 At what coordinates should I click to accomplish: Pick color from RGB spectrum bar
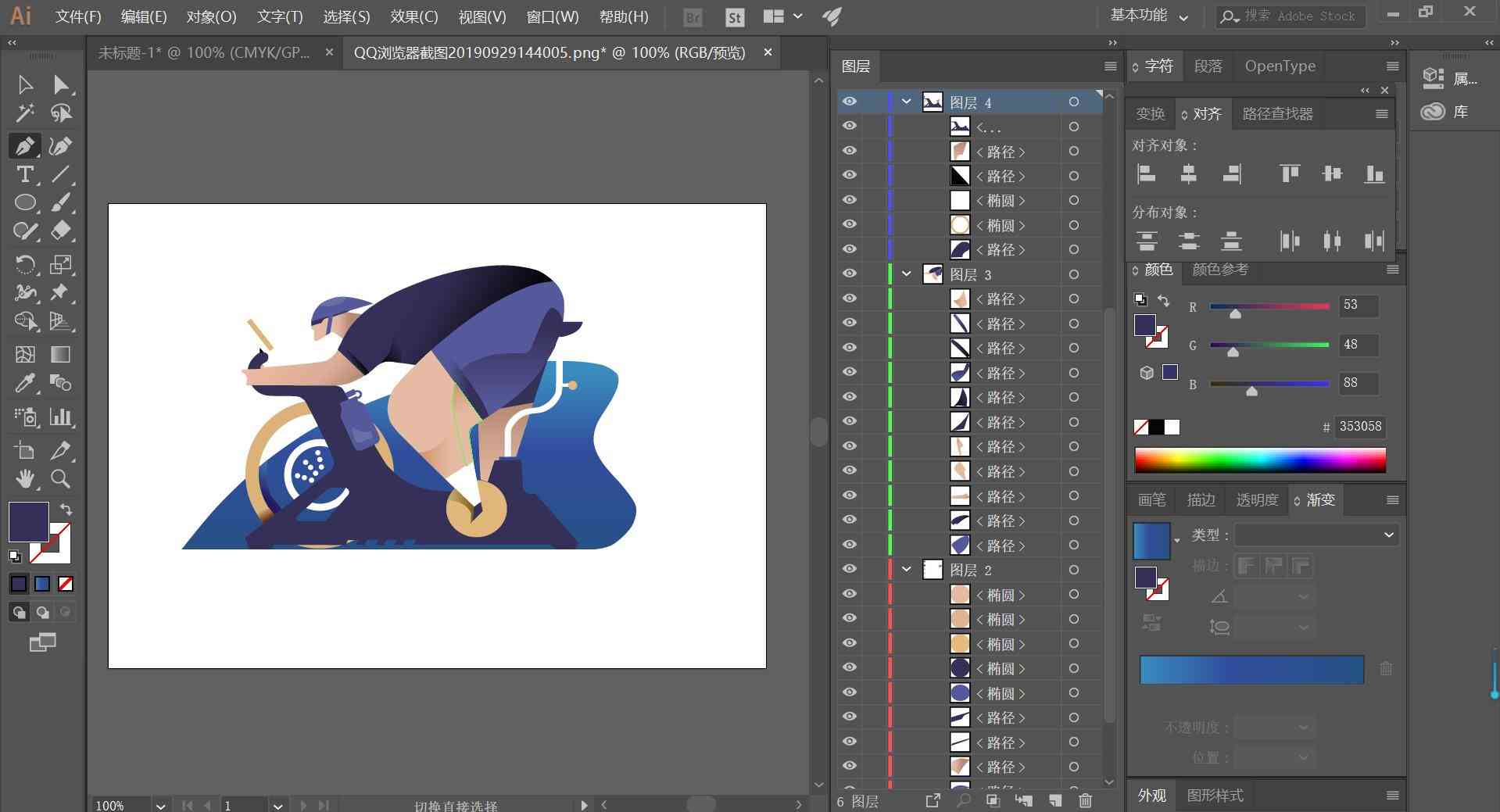pos(1260,460)
